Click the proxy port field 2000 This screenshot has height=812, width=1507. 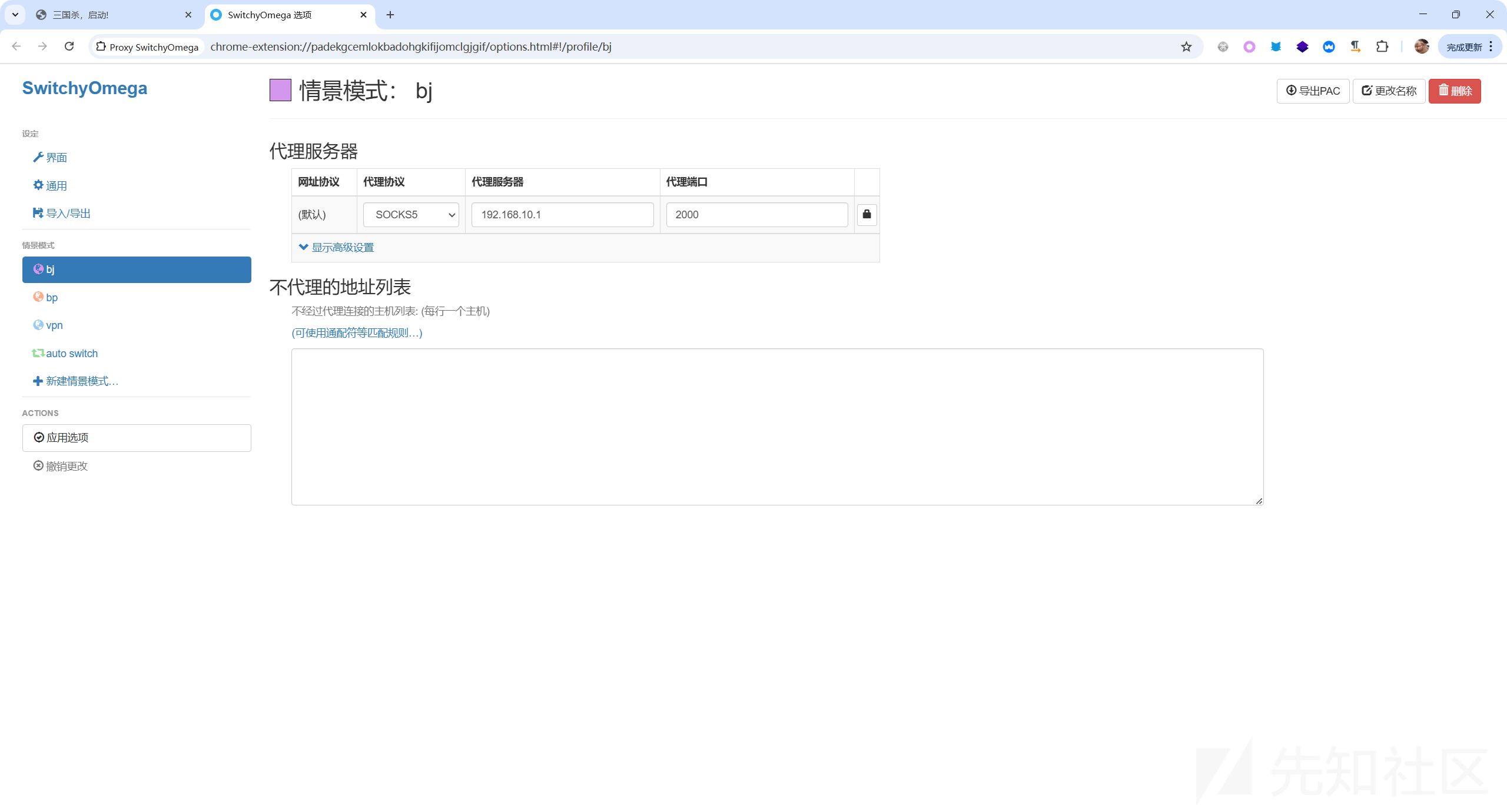click(x=757, y=215)
